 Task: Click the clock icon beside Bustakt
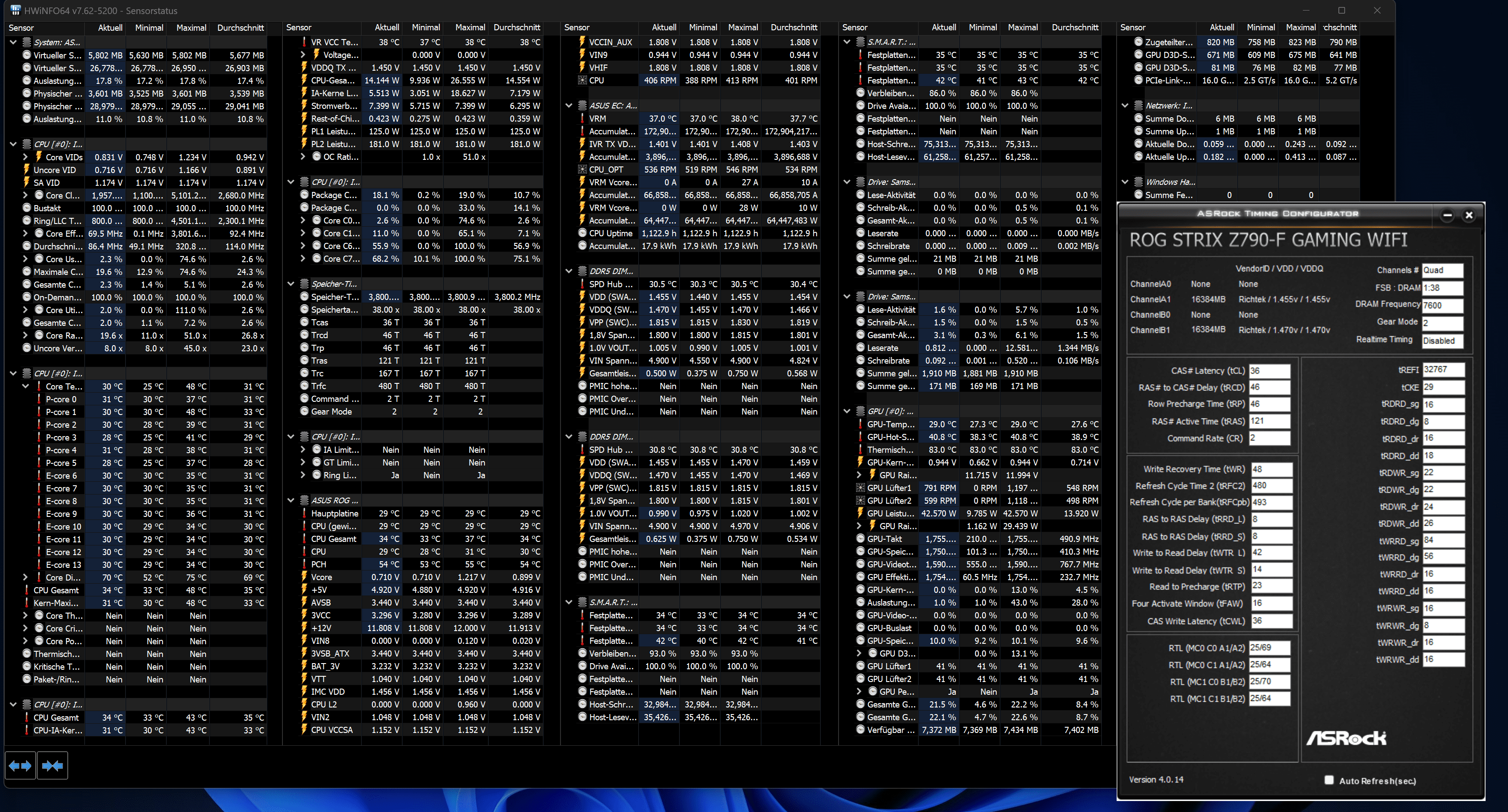click(x=27, y=208)
